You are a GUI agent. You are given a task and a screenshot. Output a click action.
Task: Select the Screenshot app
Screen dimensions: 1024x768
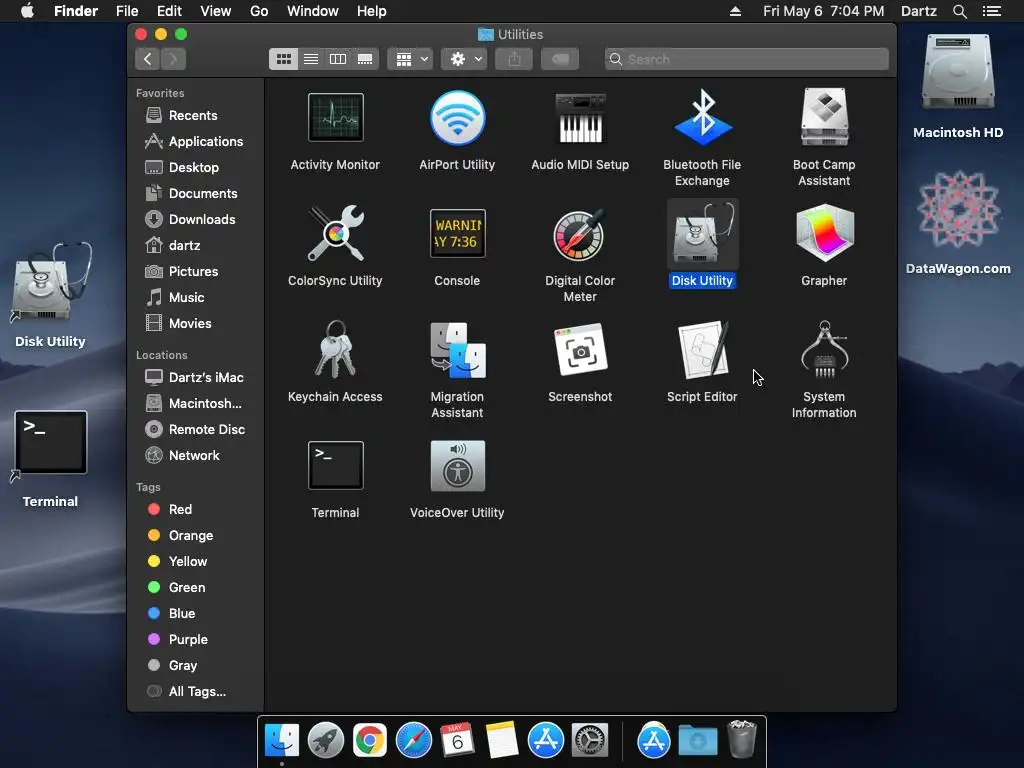580,350
